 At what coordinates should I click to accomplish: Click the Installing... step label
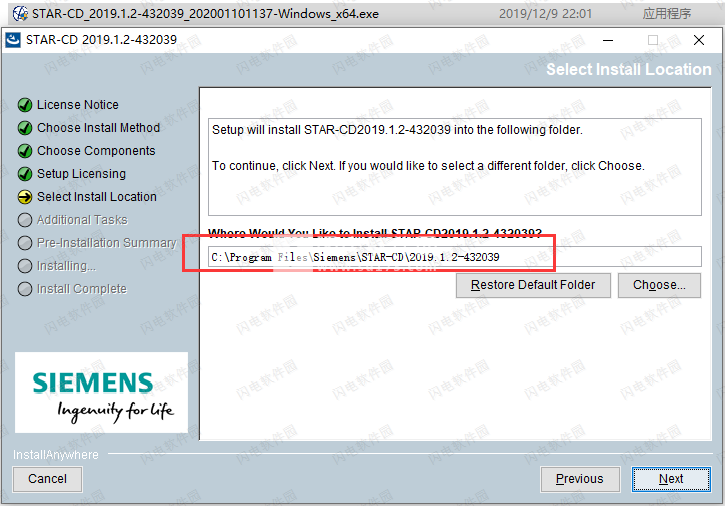(x=67, y=266)
